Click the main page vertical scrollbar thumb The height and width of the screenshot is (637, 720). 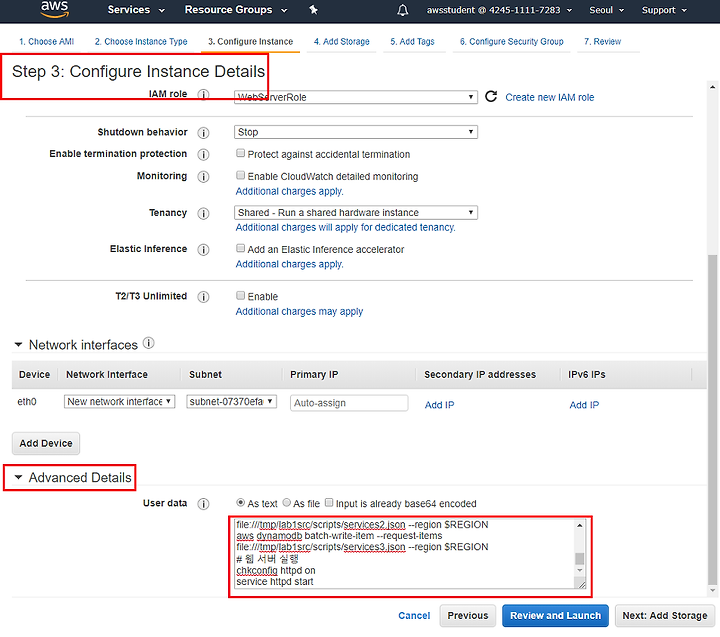[x=712, y=419]
